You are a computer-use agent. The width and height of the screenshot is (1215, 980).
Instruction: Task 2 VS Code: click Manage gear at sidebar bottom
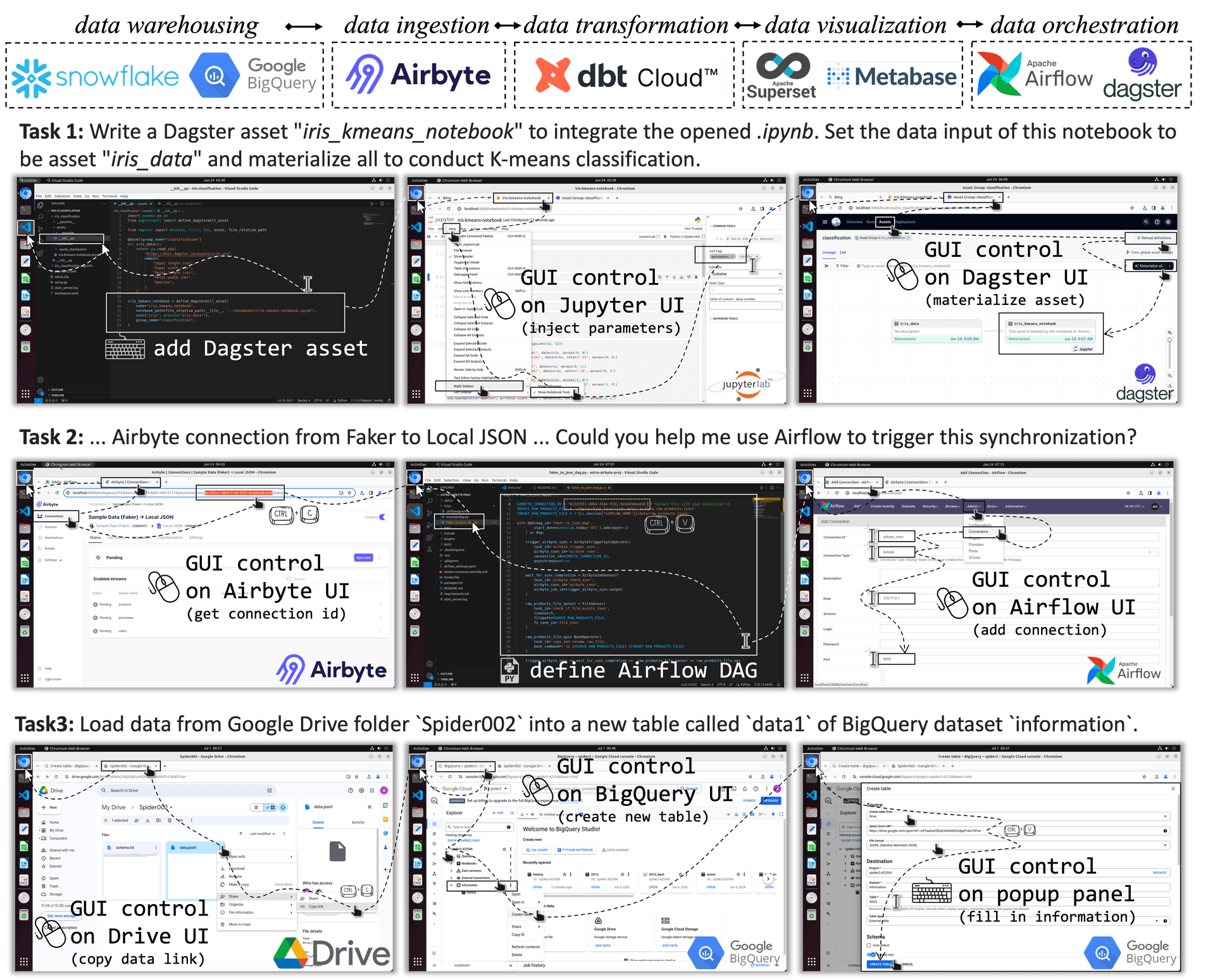click(x=430, y=674)
